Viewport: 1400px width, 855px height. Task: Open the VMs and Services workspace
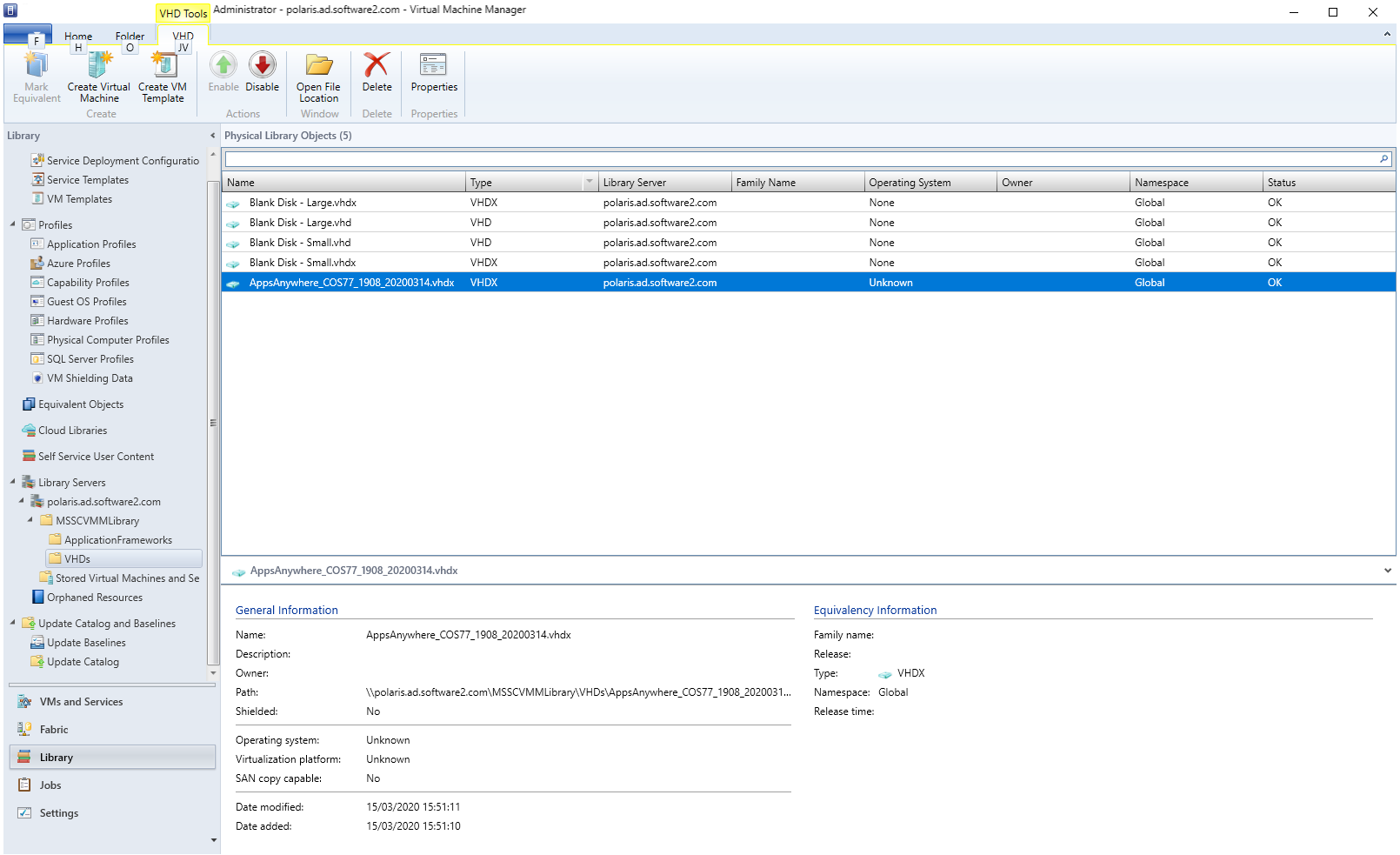(81, 702)
